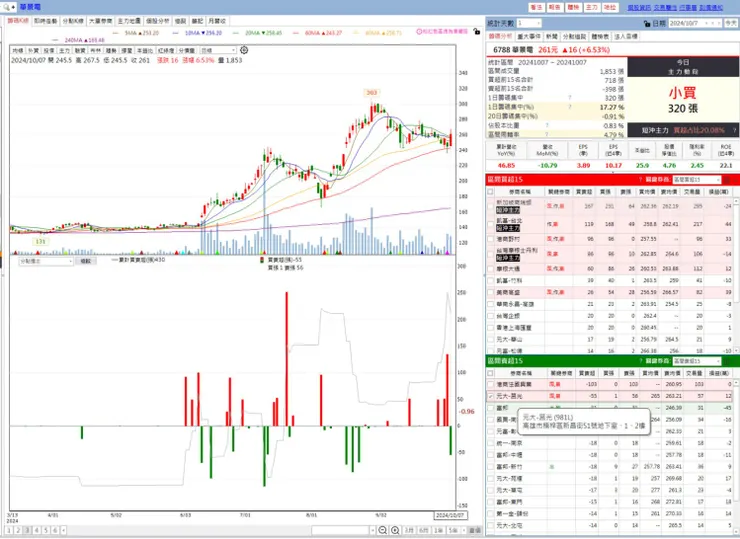Click help icon in 區間賣超15 header

pos(640,361)
